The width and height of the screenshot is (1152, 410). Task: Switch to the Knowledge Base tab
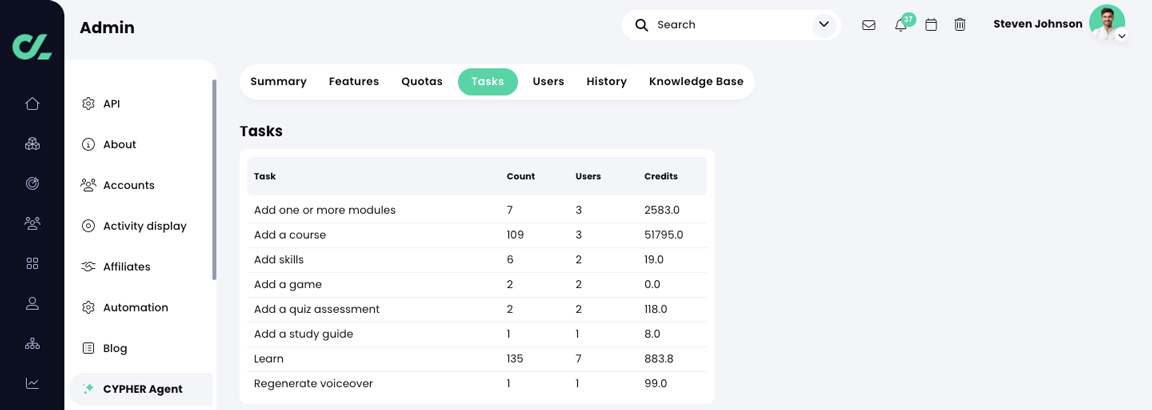696,82
